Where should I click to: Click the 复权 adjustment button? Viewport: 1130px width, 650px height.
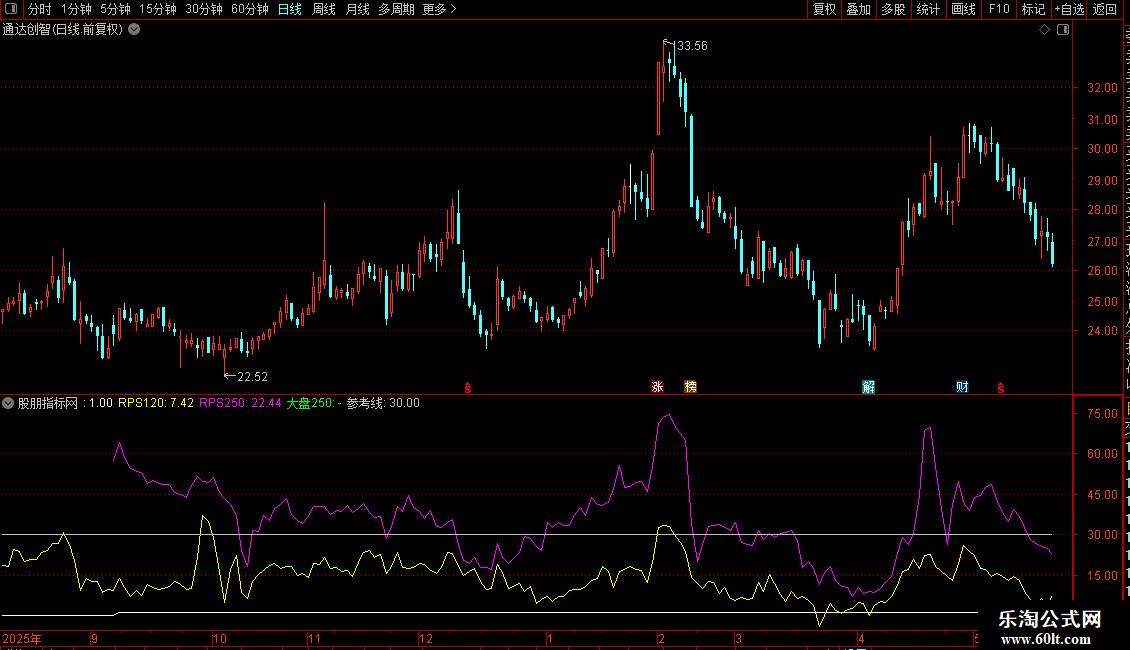pos(824,9)
